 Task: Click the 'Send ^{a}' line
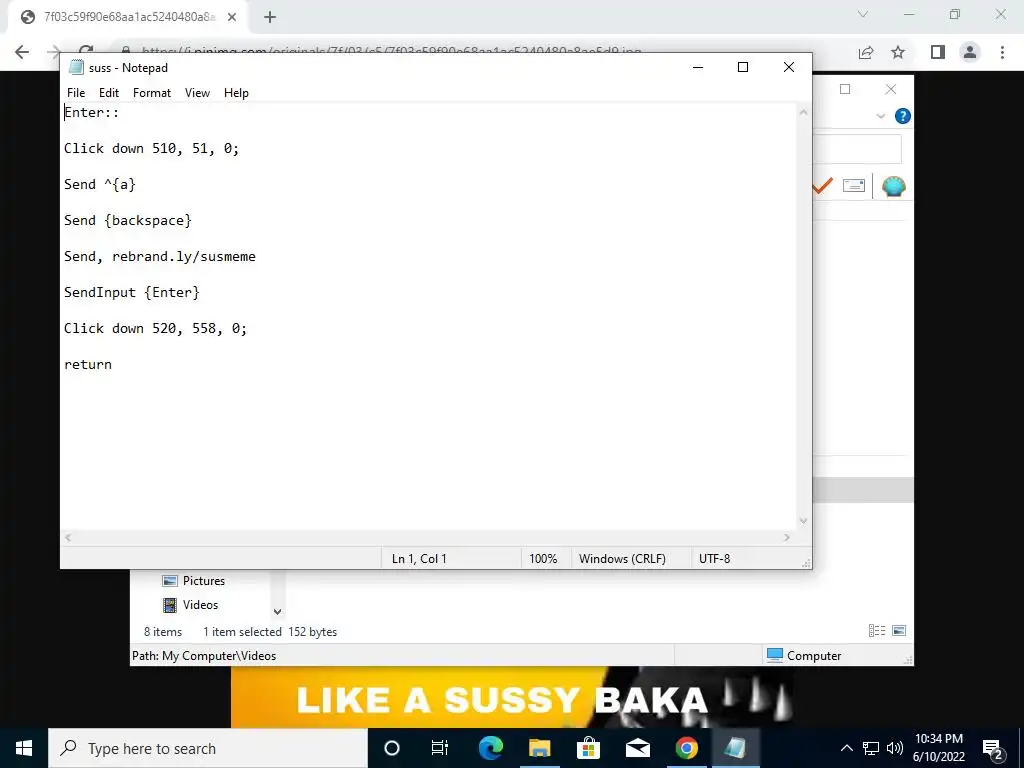point(100,184)
